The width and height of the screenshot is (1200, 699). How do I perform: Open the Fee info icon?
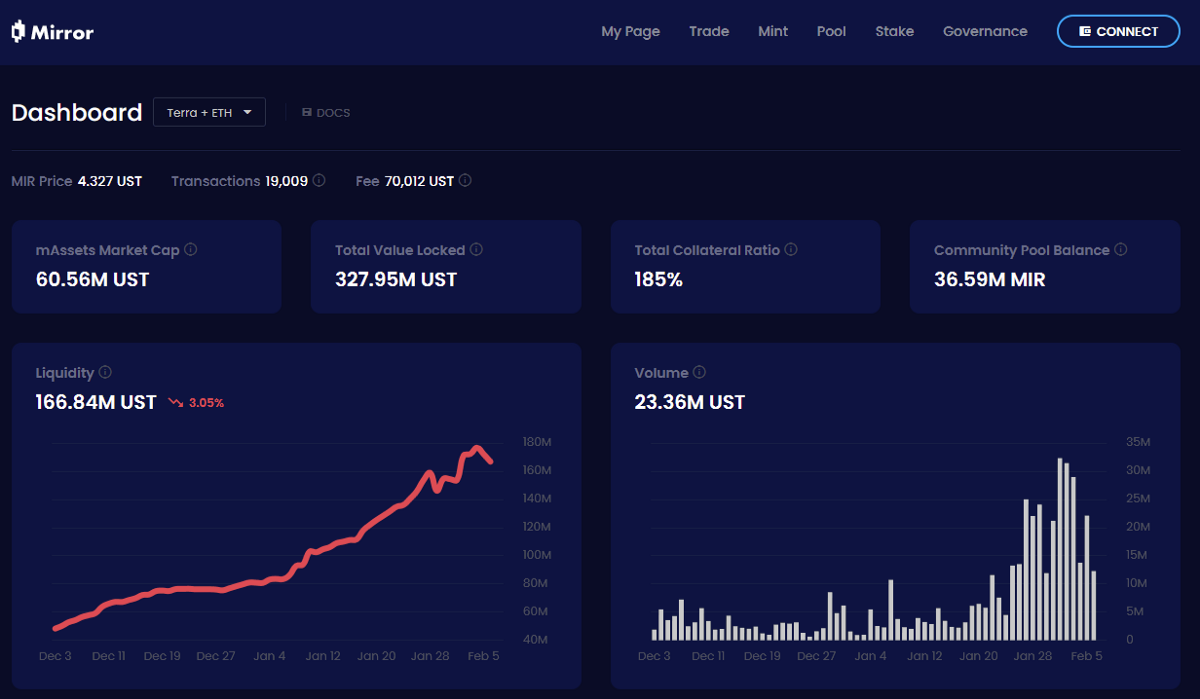coord(465,181)
